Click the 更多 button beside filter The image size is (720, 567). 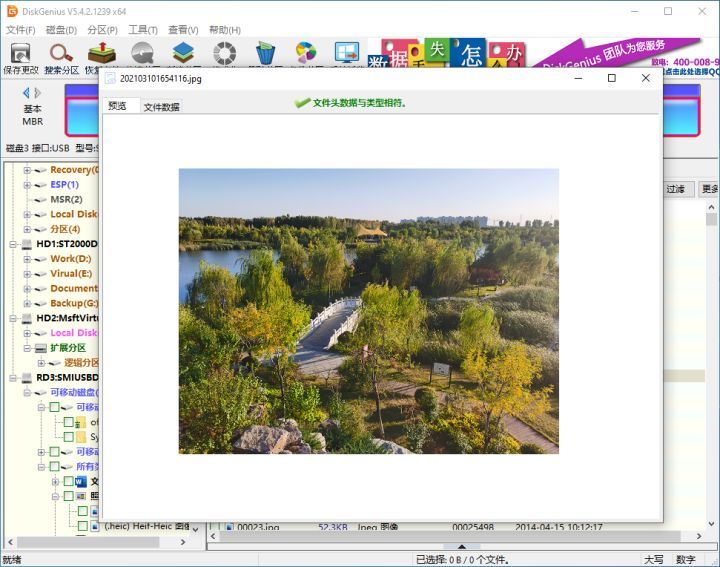tap(709, 189)
